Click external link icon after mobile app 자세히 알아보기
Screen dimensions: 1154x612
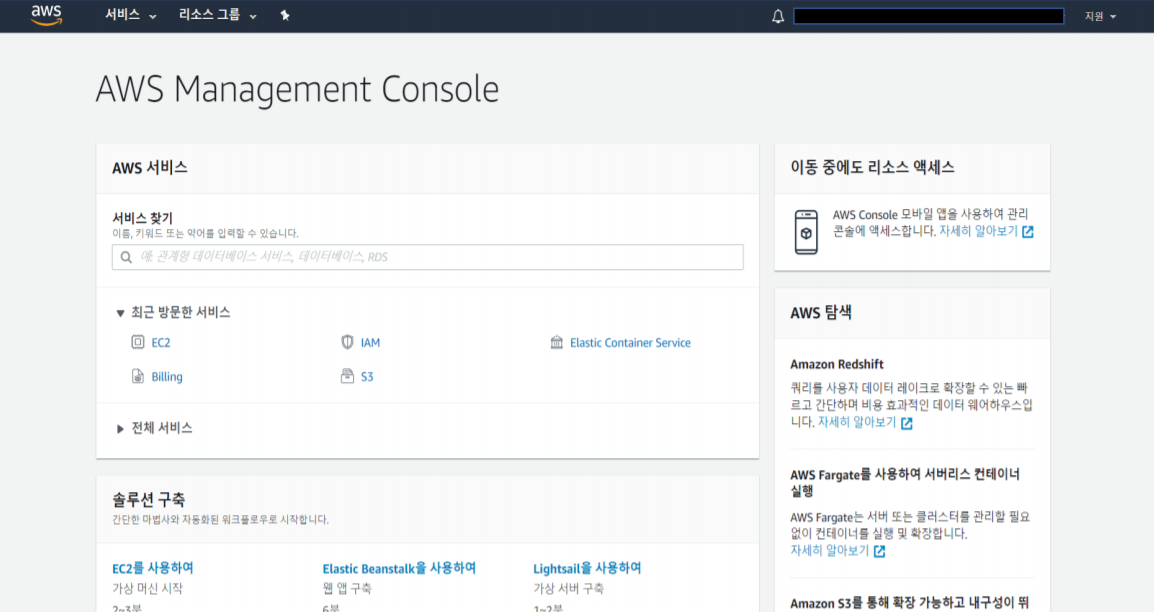(1028, 232)
